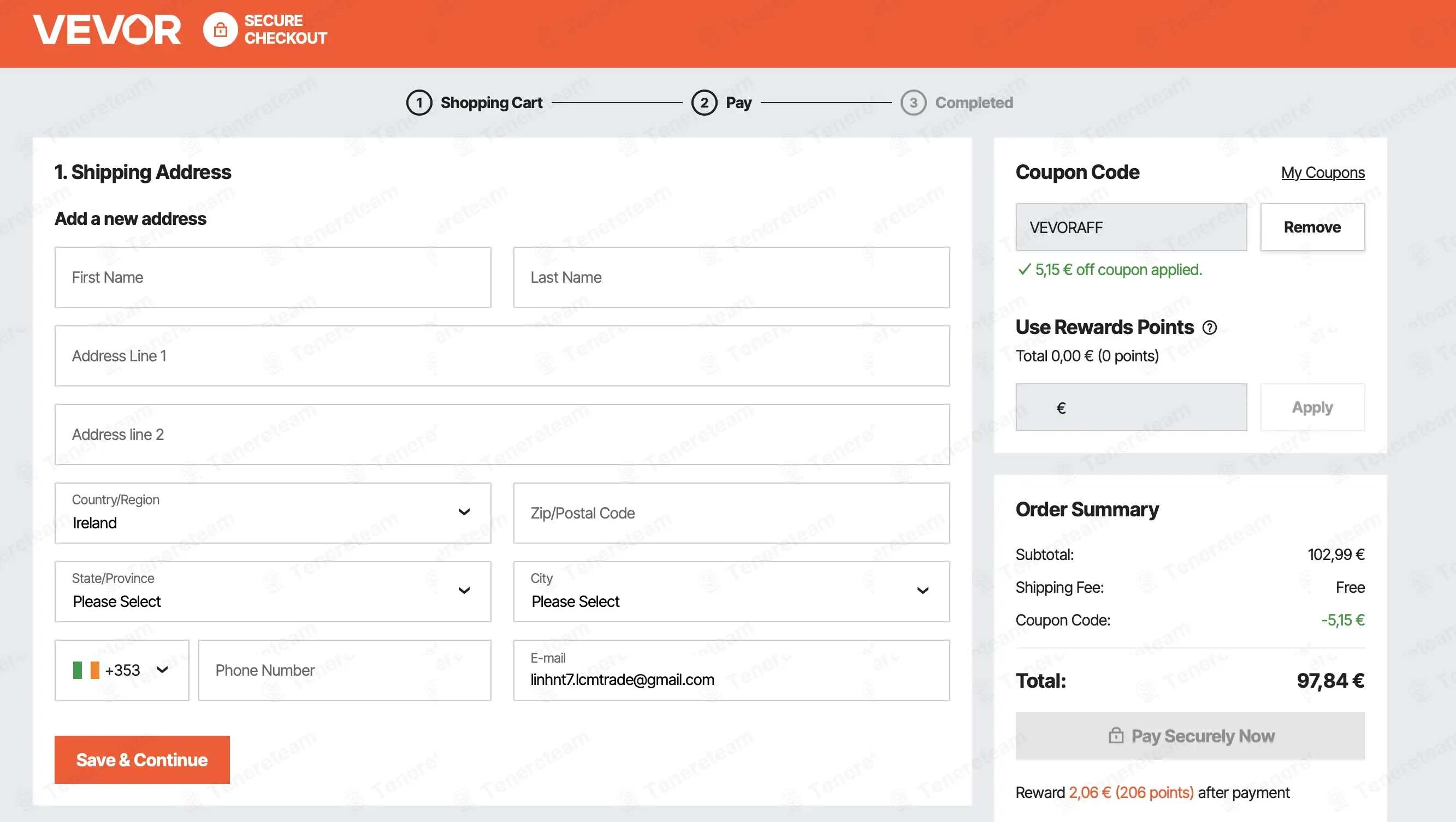1456x822 pixels.
Task: Expand the Country/Region dropdown showing Ireland
Action: [273, 513]
